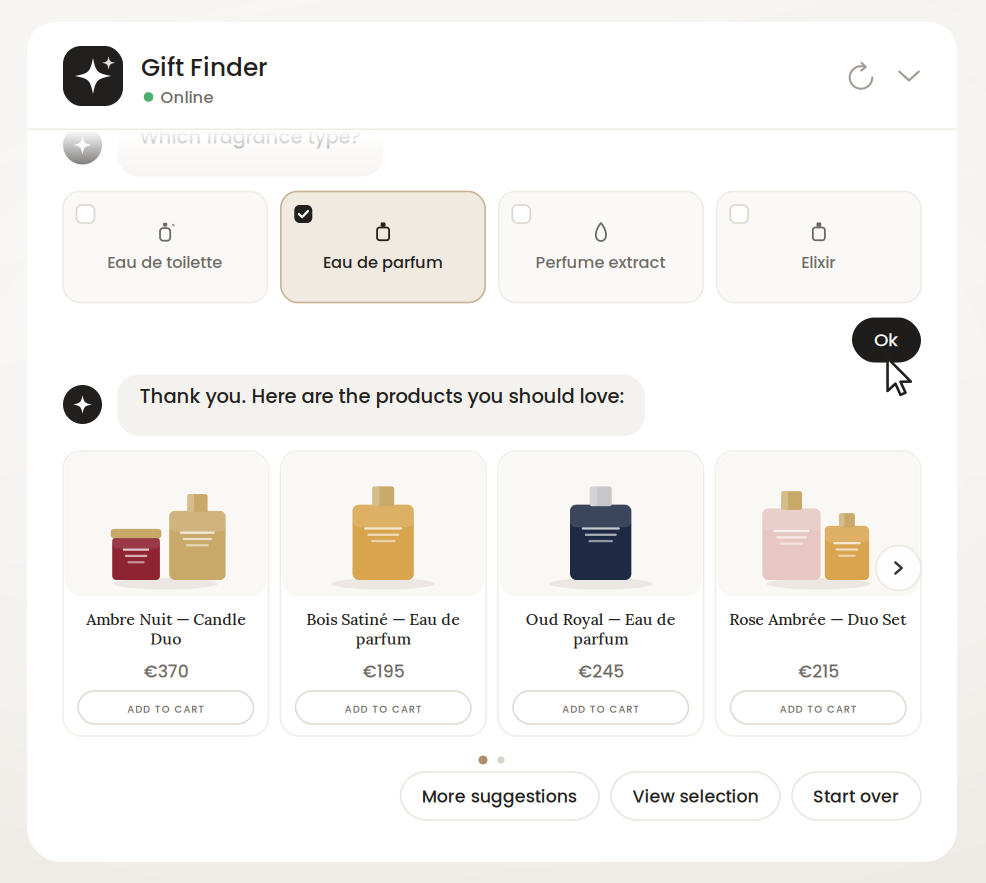Screen dimensions: 986x883
Task: Choose the View selection option
Action: point(695,796)
